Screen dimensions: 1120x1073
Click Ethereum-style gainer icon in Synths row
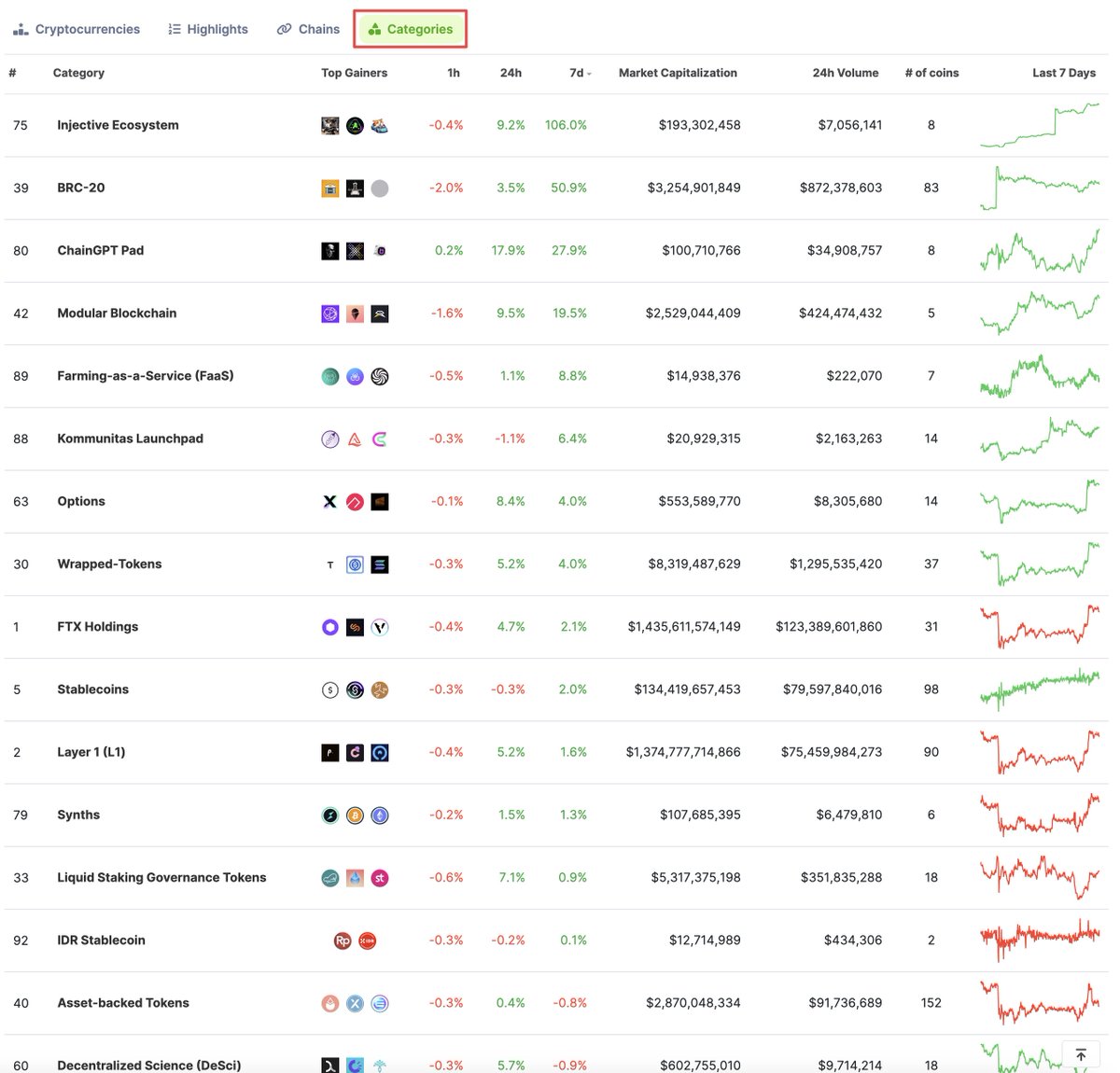coord(380,815)
